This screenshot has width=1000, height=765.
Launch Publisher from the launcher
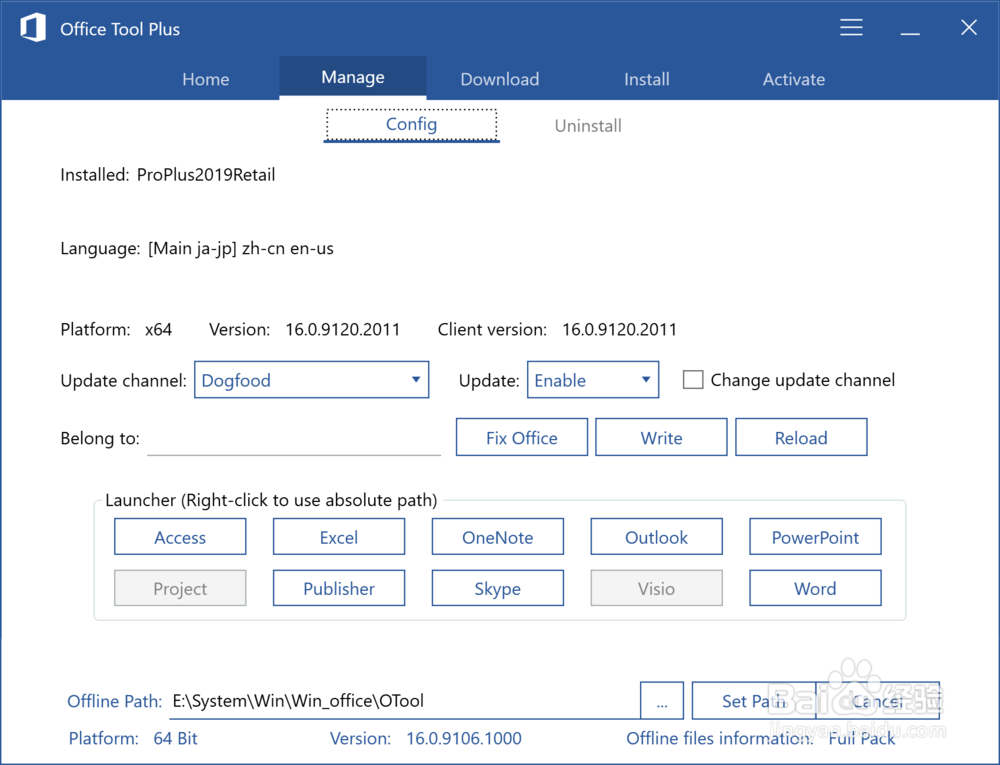click(x=339, y=588)
